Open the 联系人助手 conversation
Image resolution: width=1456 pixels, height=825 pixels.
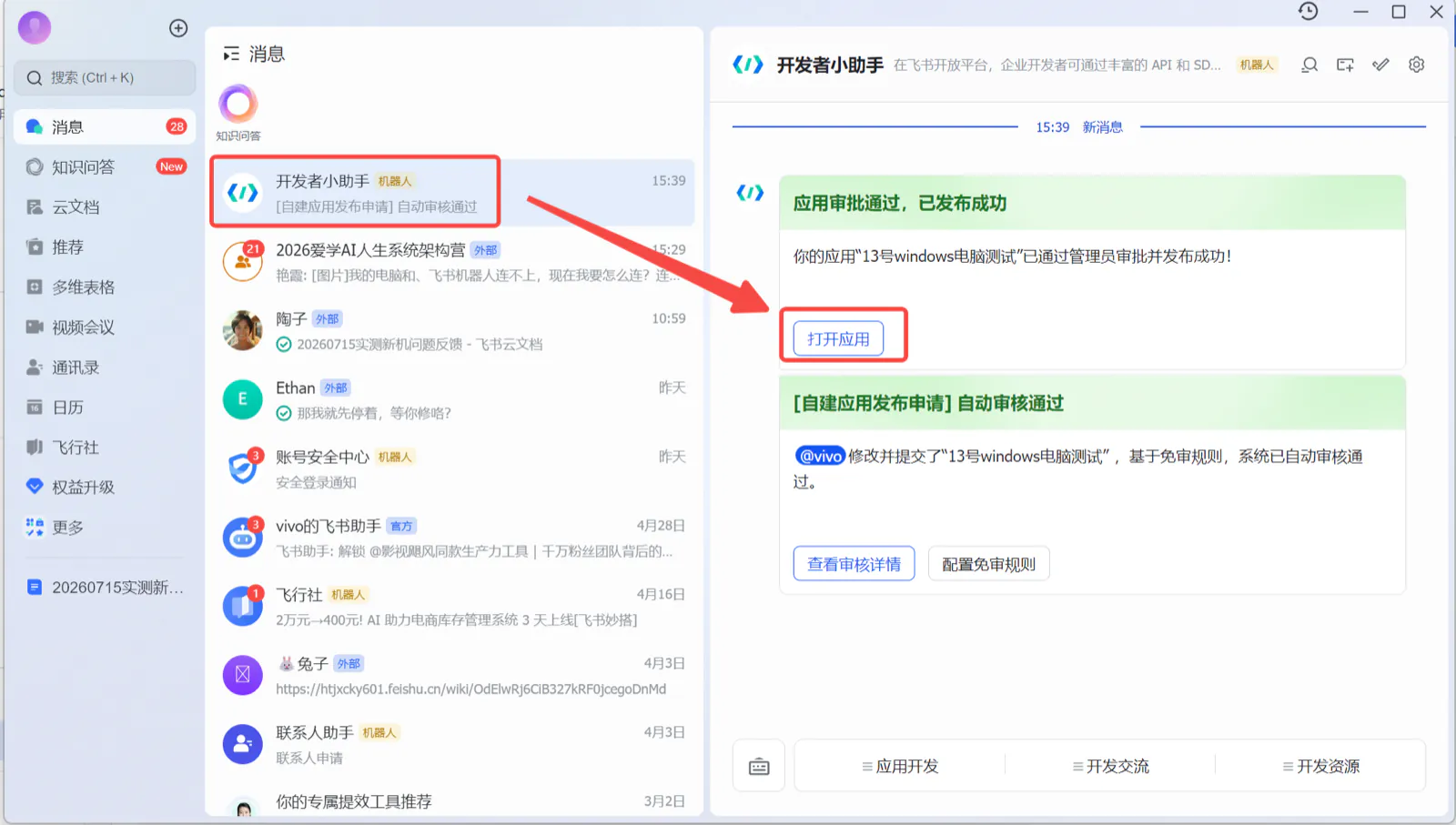tap(453, 745)
